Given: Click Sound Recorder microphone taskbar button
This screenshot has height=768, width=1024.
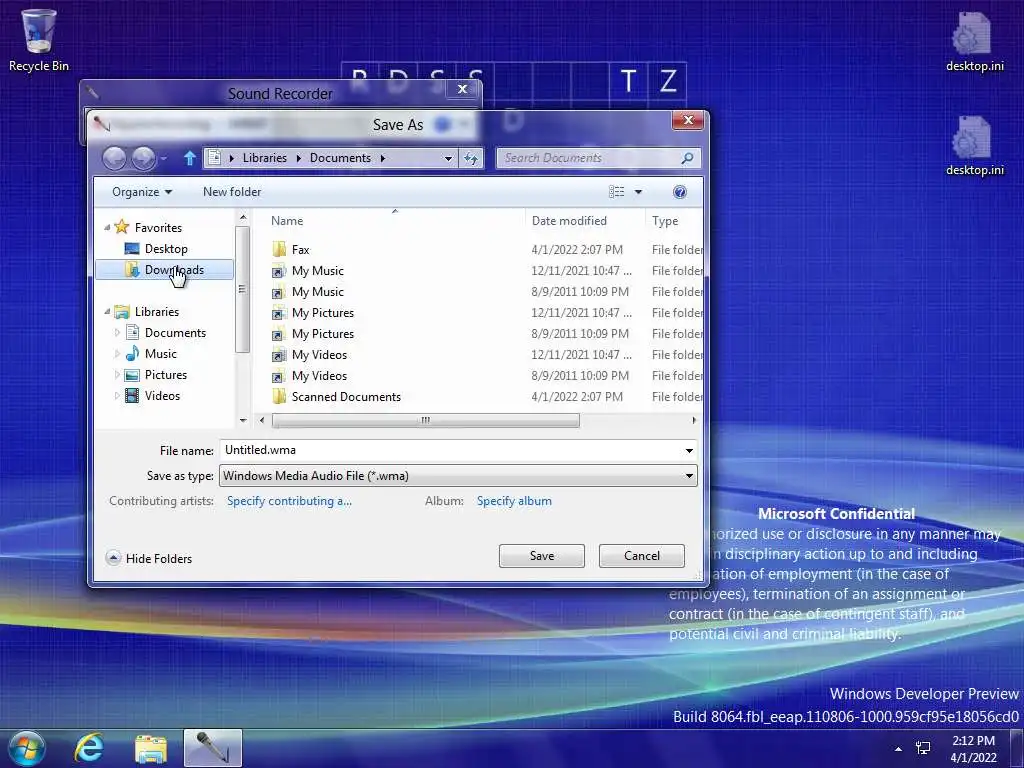Looking at the screenshot, I should pyautogui.click(x=213, y=748).
